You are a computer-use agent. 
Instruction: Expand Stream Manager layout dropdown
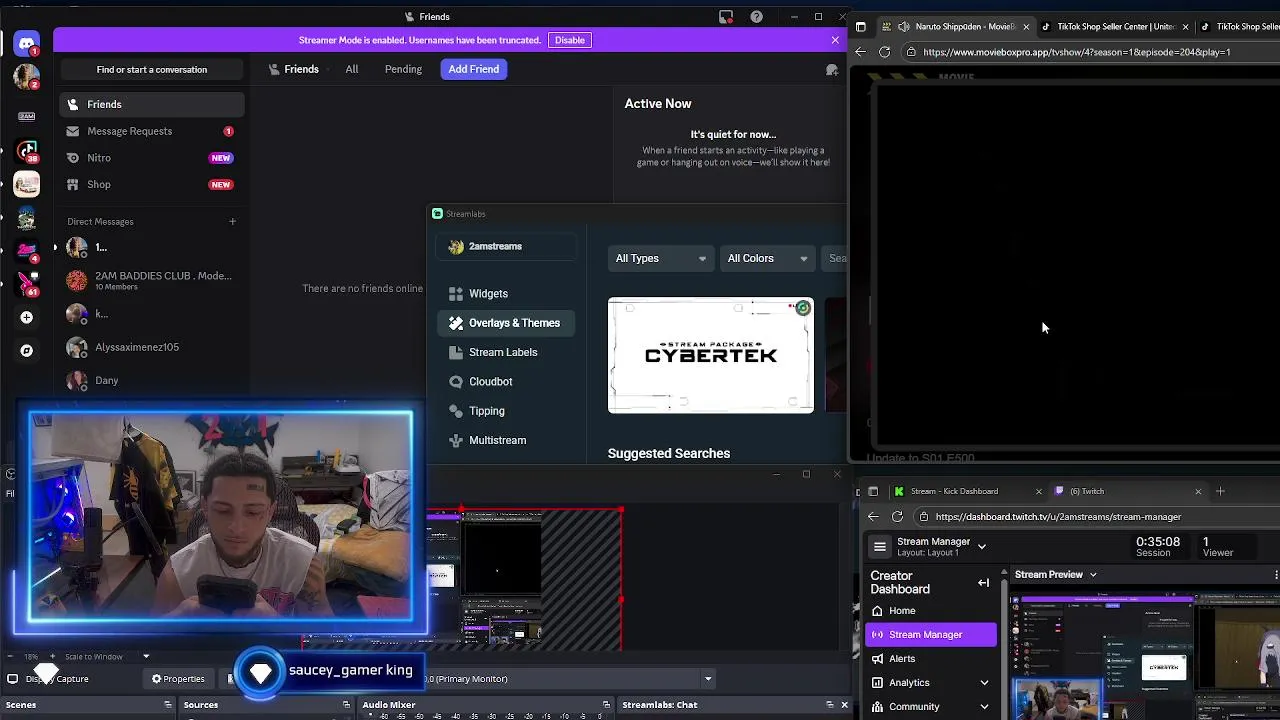pos(982,547)
